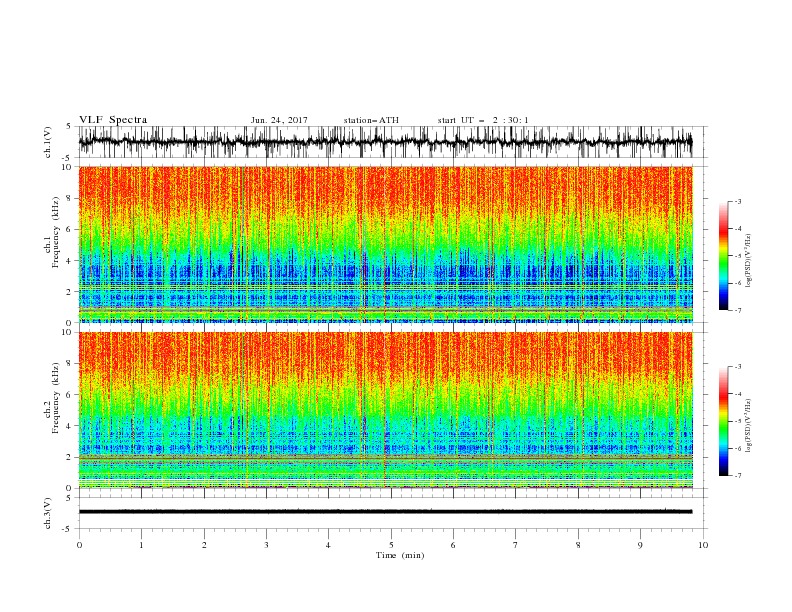Click the time axis tick label "10"
Viewport: 792px width, 612px height.
coord(703,545)
